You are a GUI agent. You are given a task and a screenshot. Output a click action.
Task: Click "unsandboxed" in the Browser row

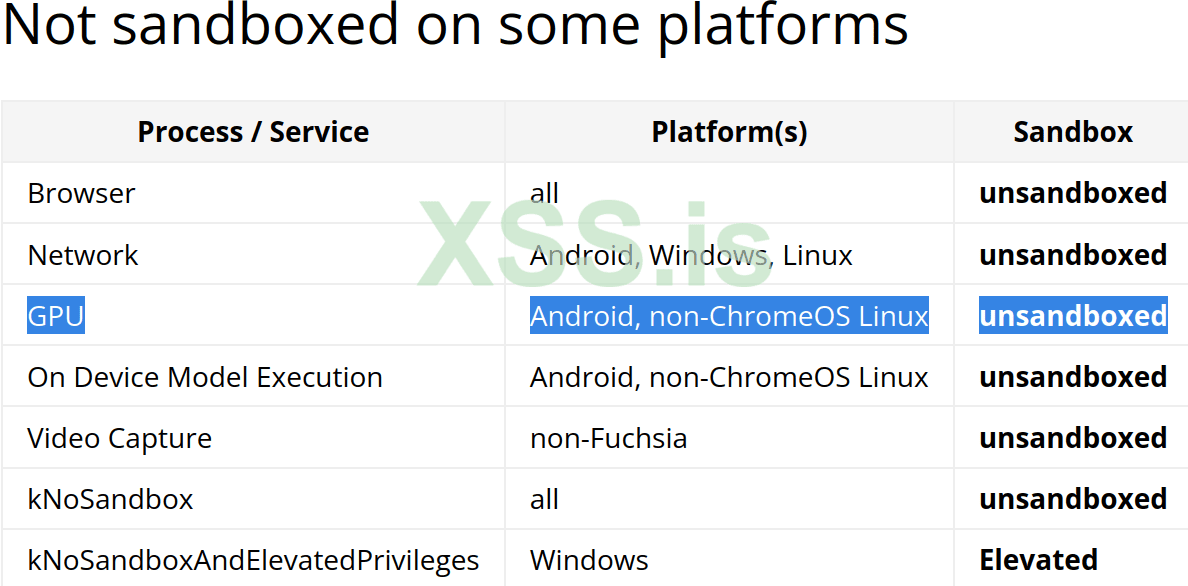[1072, 193]
